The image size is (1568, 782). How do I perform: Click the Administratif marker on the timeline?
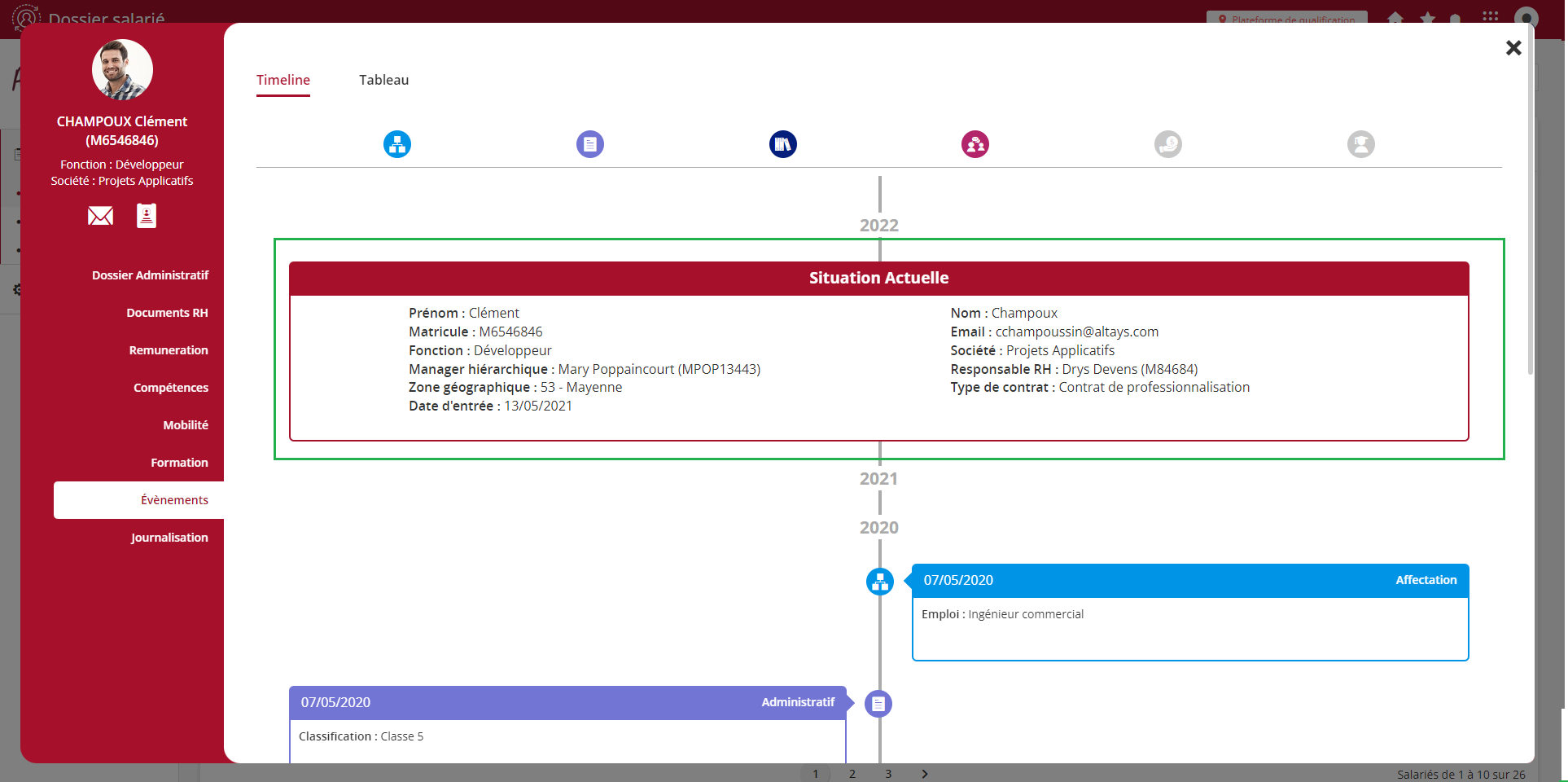pyautogui.click(x=878, y=704)
